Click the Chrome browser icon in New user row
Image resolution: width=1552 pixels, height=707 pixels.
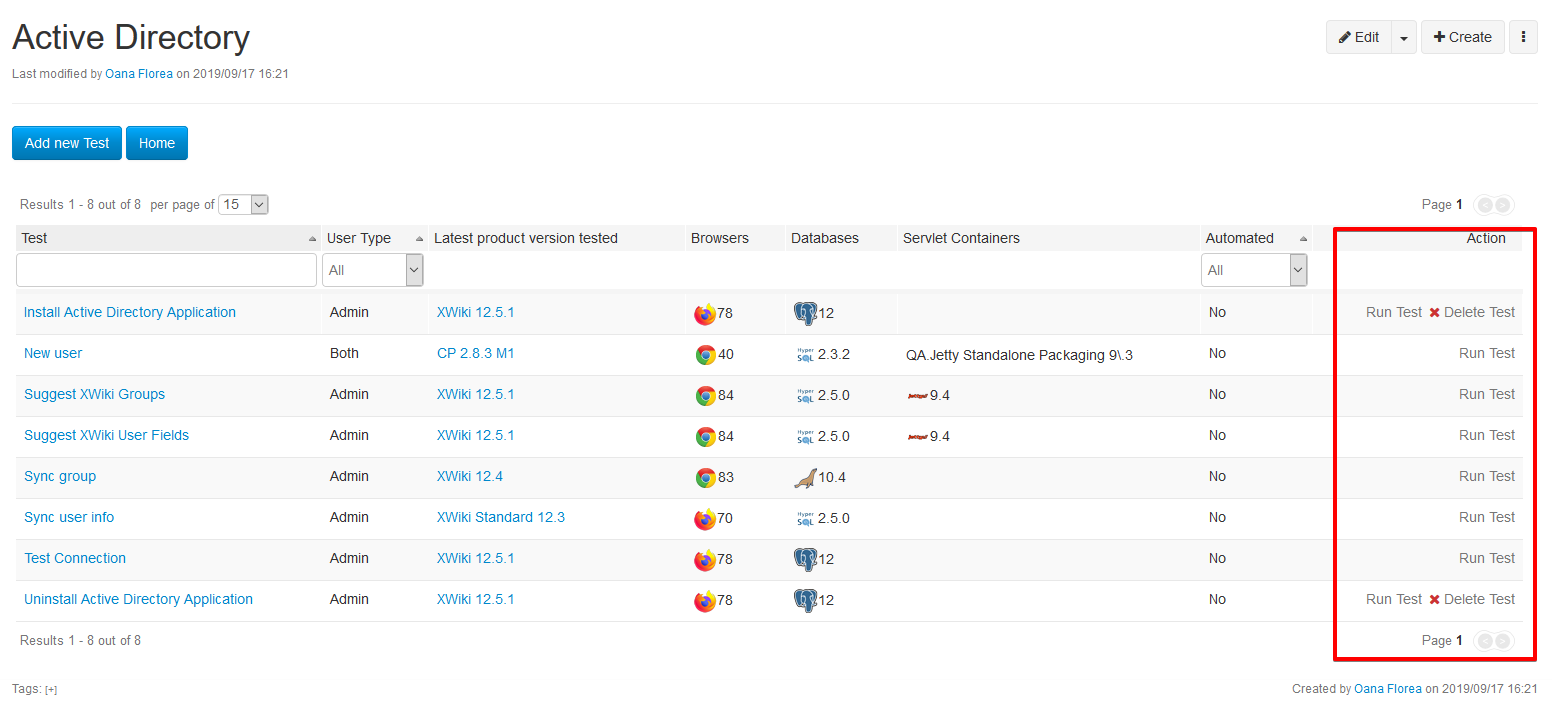point(706,354)
